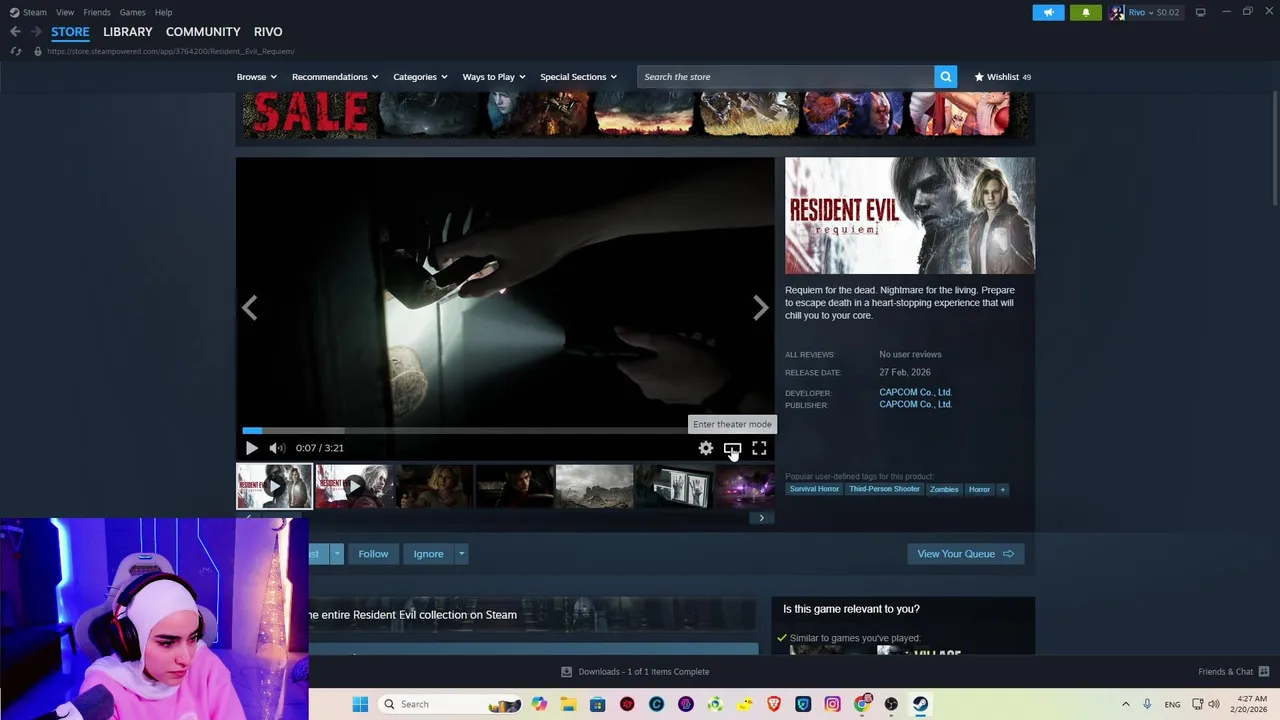
Task: Show the next media with right arrow
Action: pyautogui.click(x=760, y=308)
